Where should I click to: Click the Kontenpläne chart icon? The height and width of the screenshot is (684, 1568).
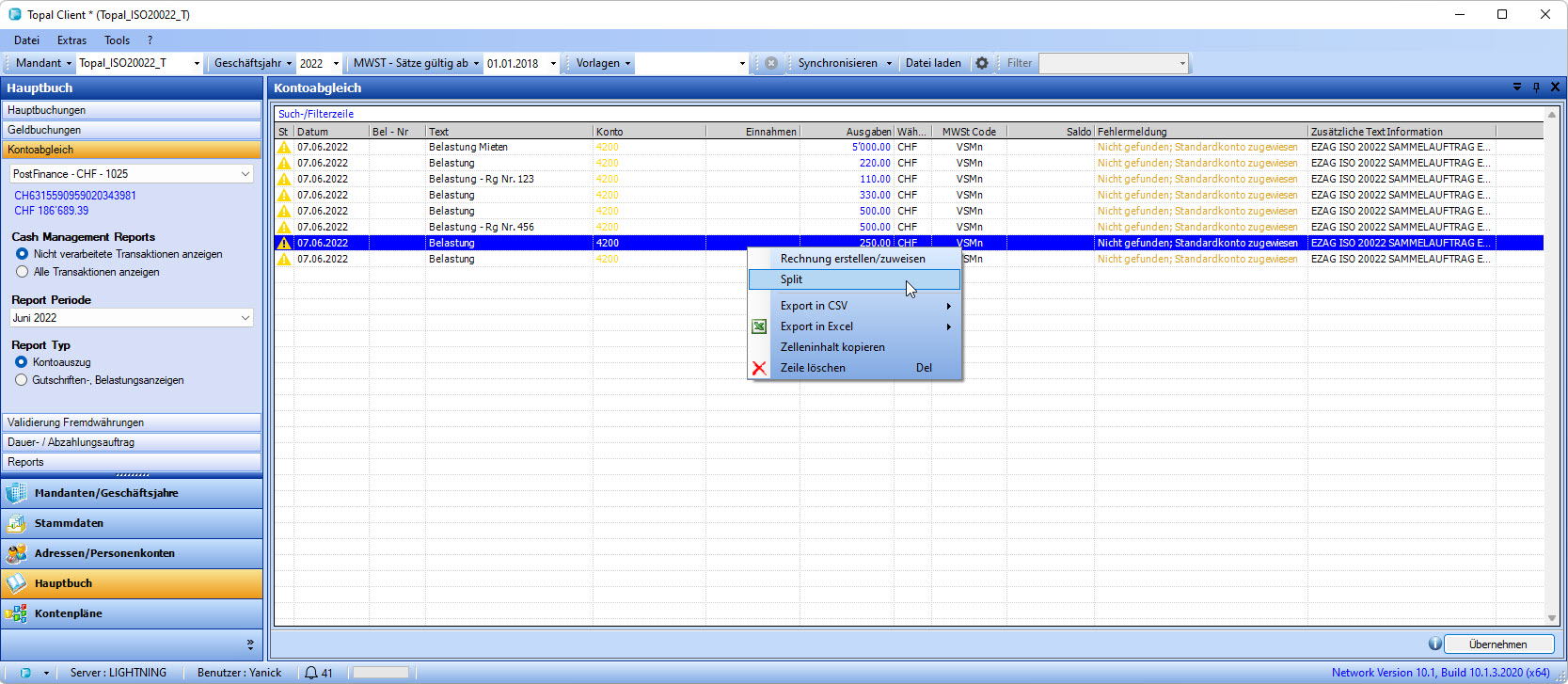pyautogui.click(x=16, y=613)
